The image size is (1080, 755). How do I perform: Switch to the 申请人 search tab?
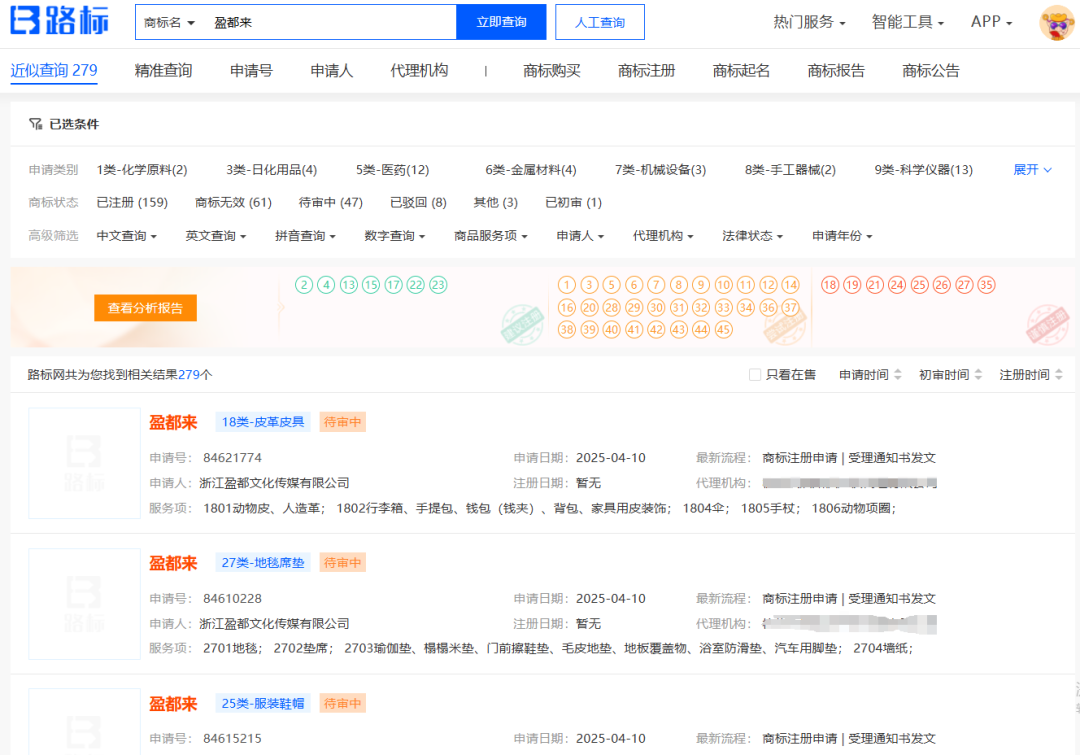[x=331, y=70]
